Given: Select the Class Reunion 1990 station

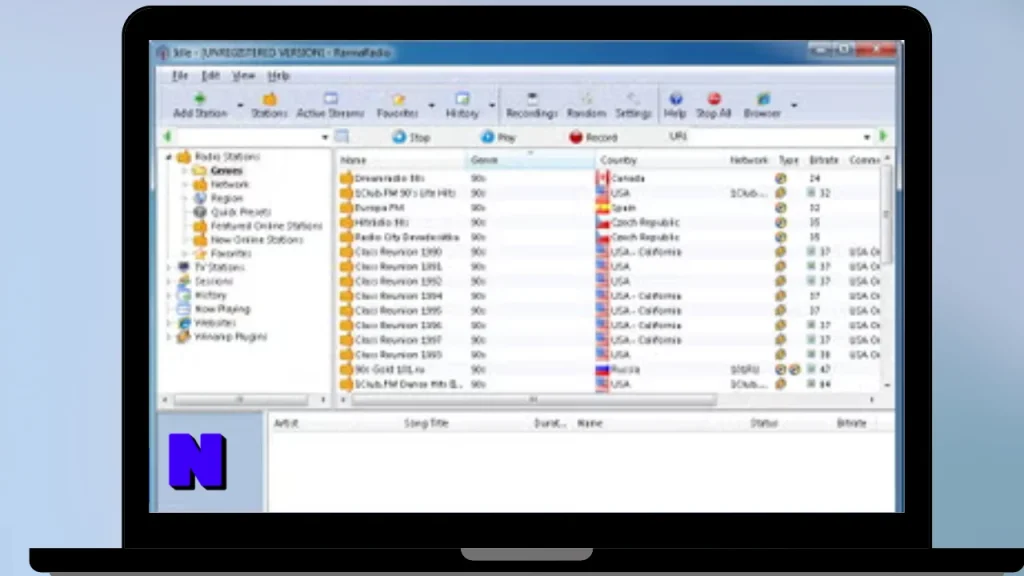Looking at the screenshot, I should pos(398,251).
